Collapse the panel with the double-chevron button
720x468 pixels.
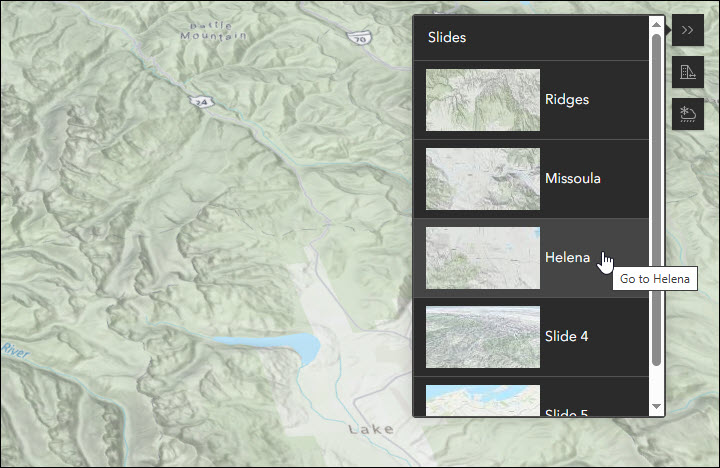(x=688, y=30)
